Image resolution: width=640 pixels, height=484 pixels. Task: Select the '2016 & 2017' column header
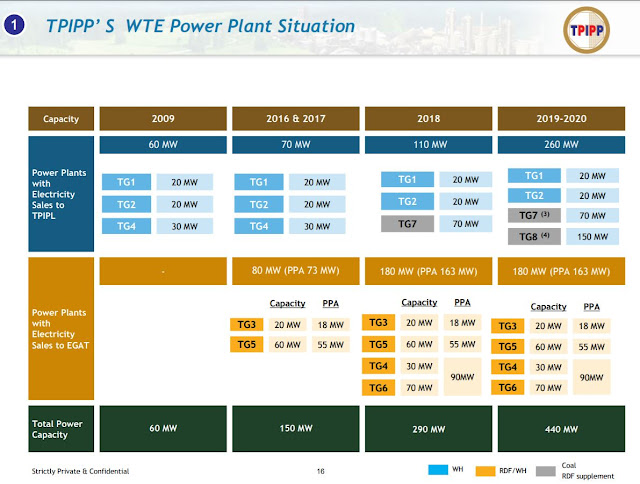tap(296, 119)
